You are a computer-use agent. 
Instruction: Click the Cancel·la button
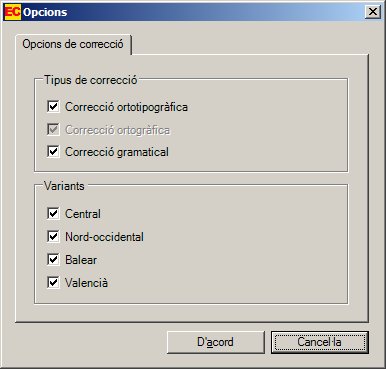pyautogui.click(x=320, y=342)
